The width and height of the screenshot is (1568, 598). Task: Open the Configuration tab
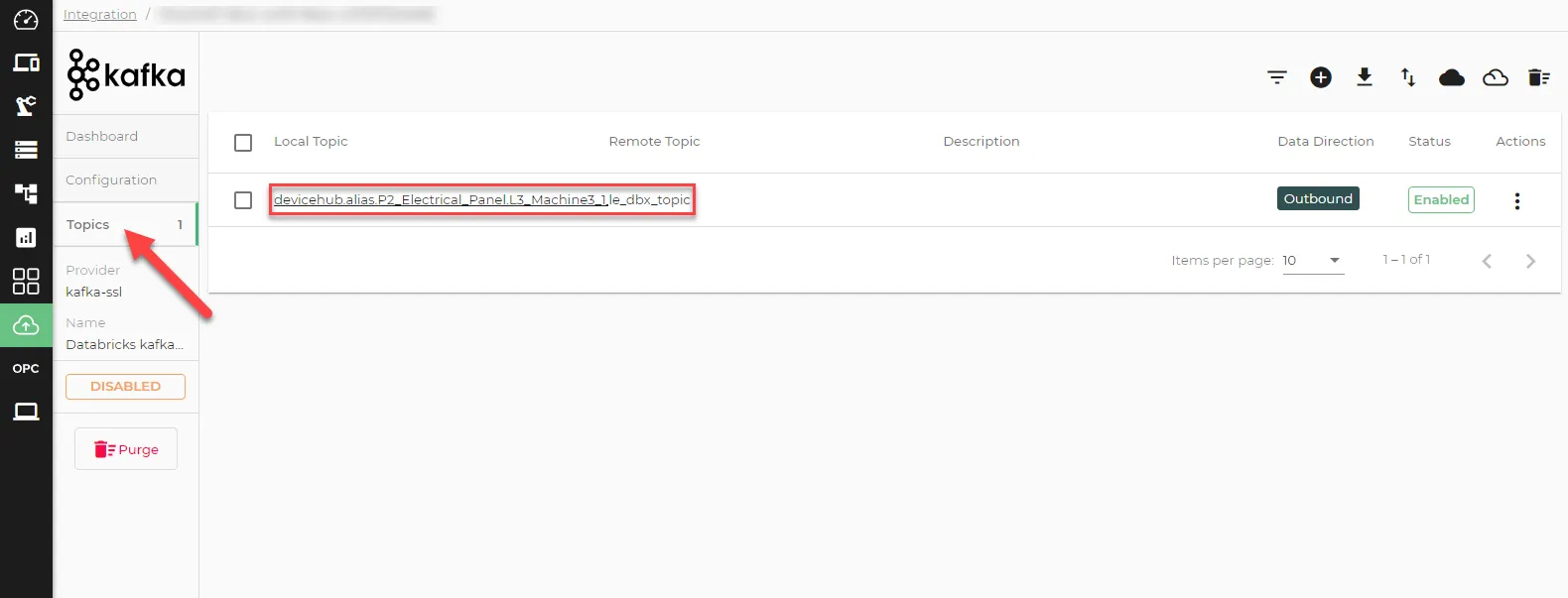(126, 180)
